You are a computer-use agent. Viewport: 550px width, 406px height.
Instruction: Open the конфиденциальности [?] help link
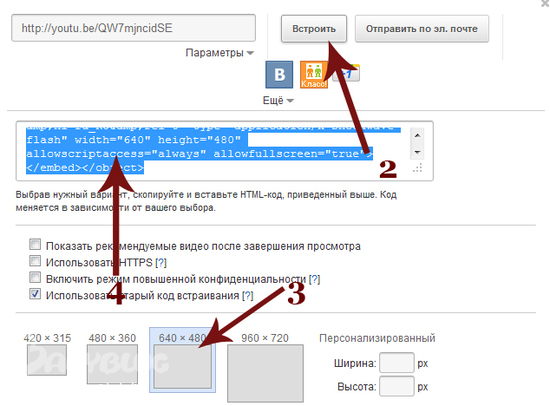[314, 279]
